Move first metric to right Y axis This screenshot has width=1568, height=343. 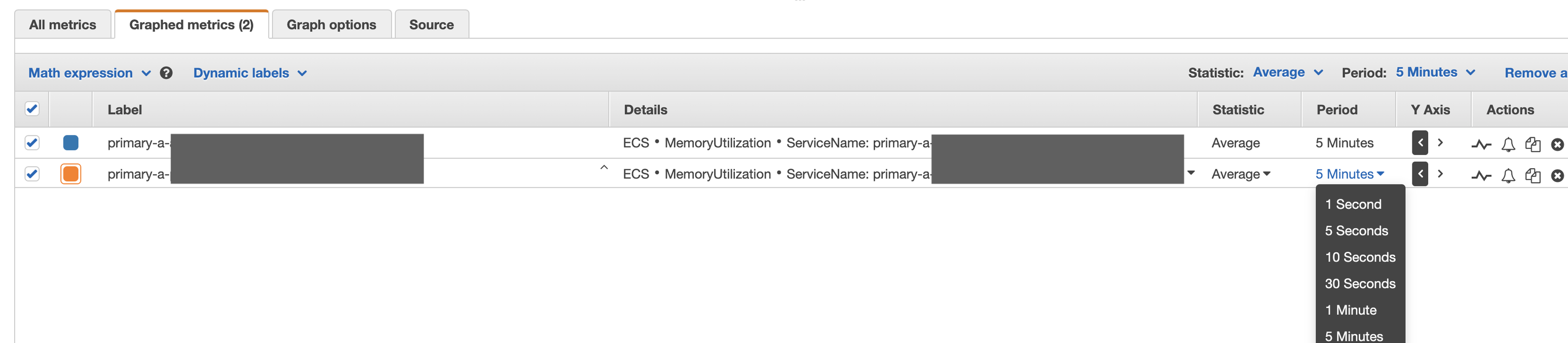point(1440,143)
